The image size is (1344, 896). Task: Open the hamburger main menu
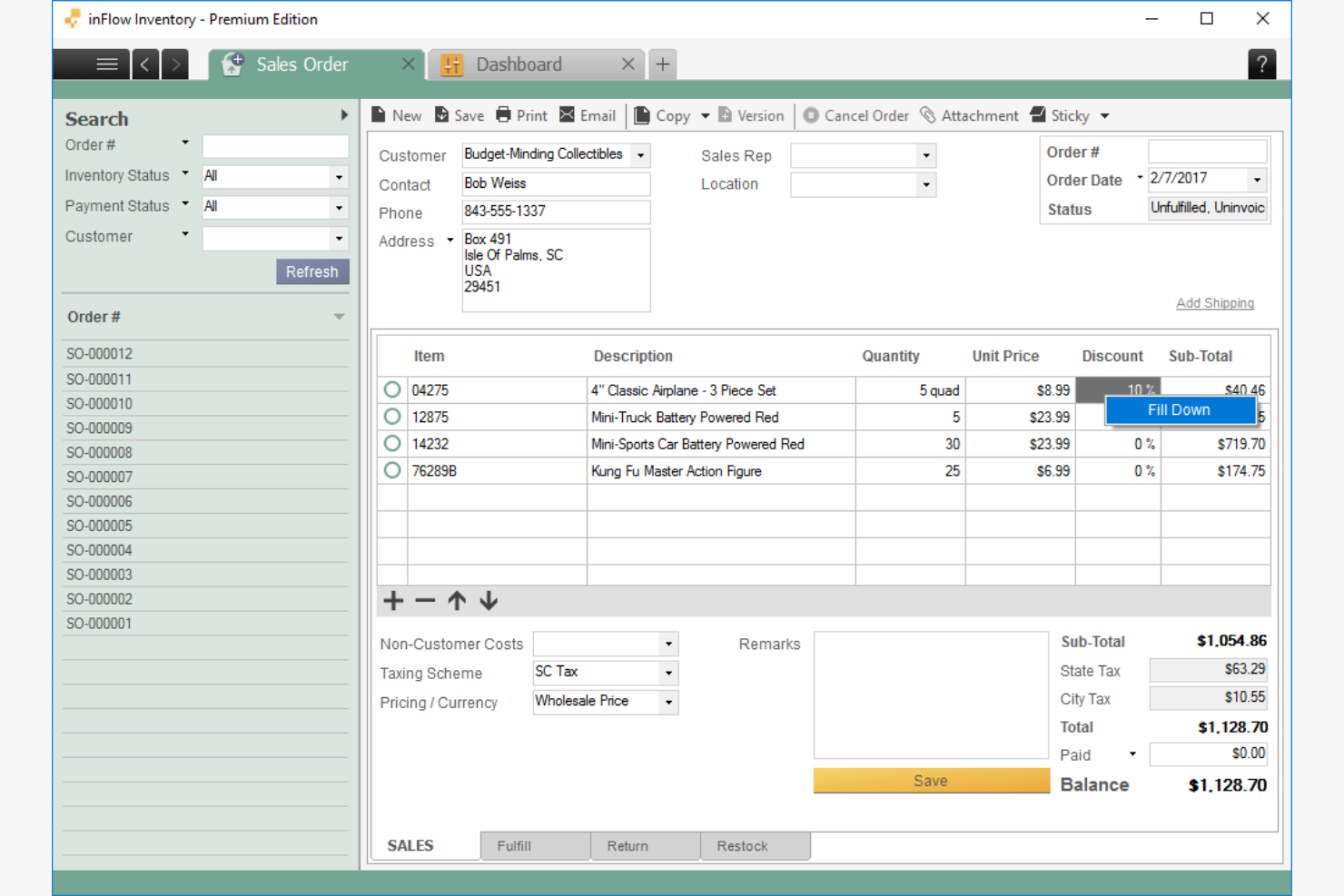point(106,64)
